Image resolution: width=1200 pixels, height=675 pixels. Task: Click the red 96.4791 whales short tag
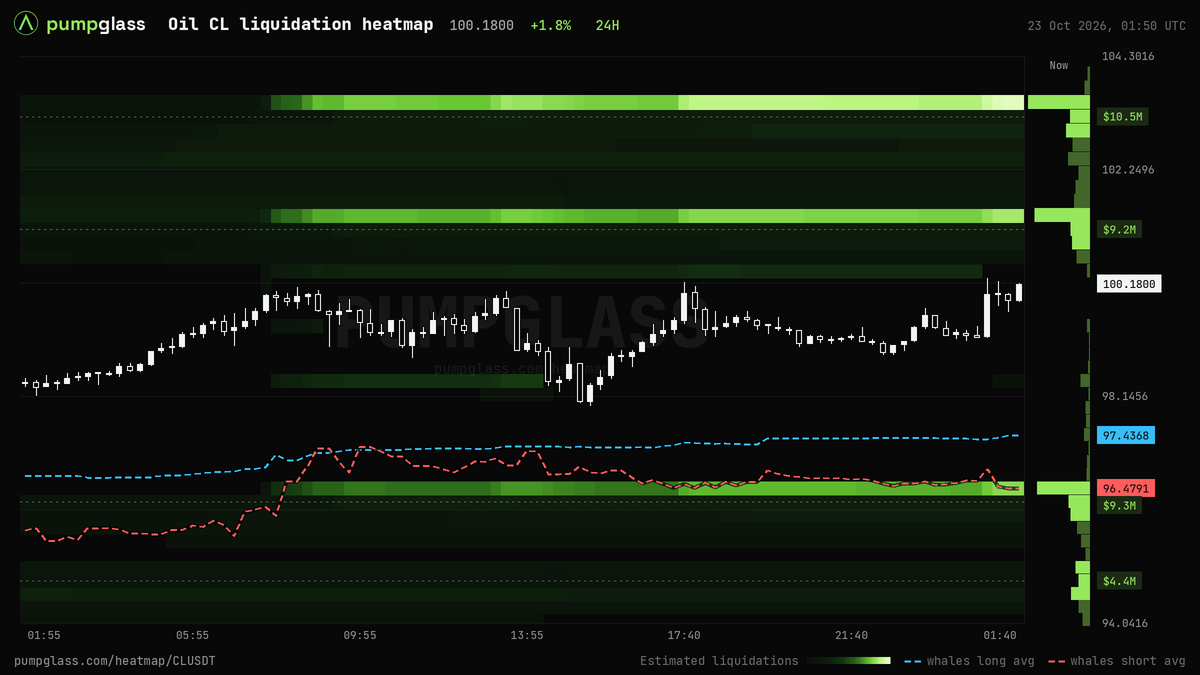1126,489
